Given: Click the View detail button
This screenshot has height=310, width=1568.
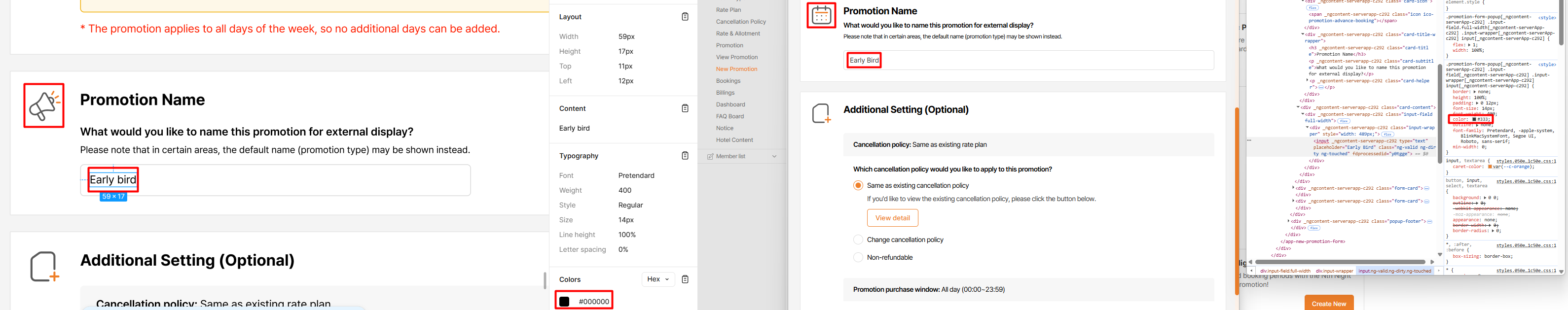Looking at the screenshot, I should point(892,218).
